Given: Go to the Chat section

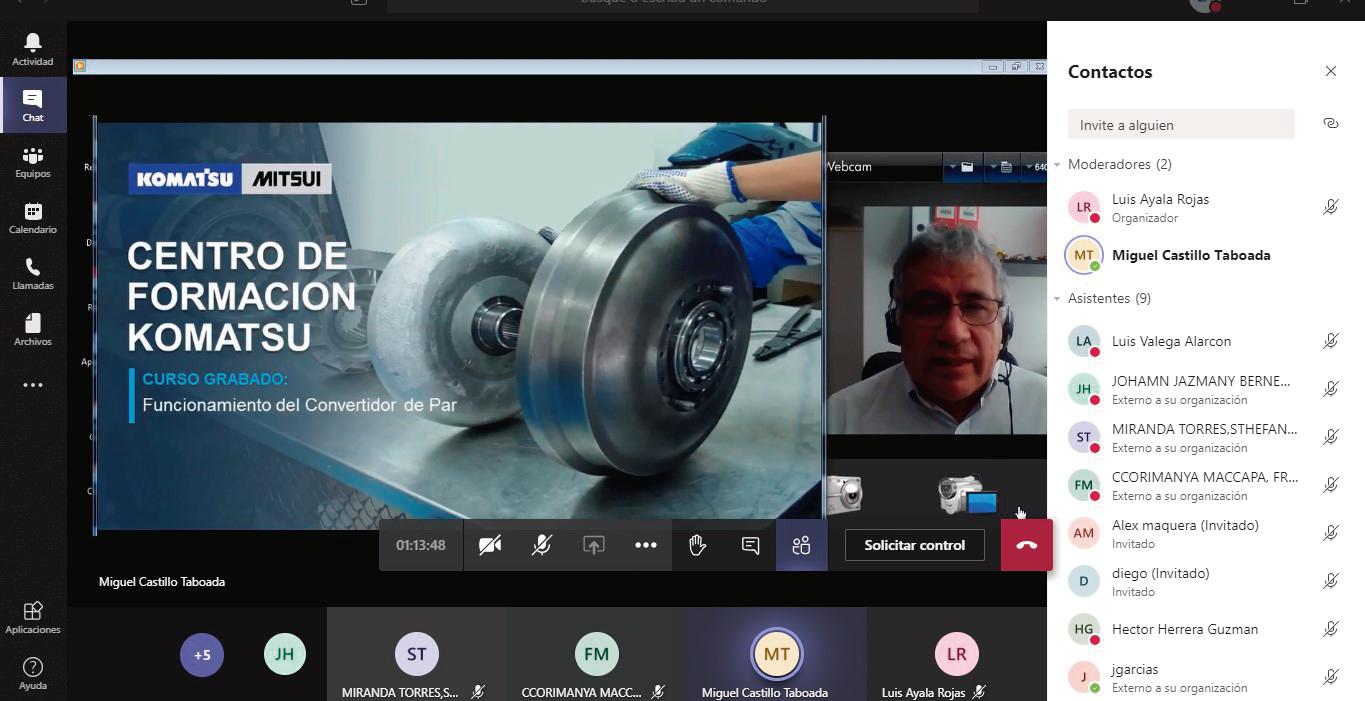Looking at the screenshot, I should point(33,105).
